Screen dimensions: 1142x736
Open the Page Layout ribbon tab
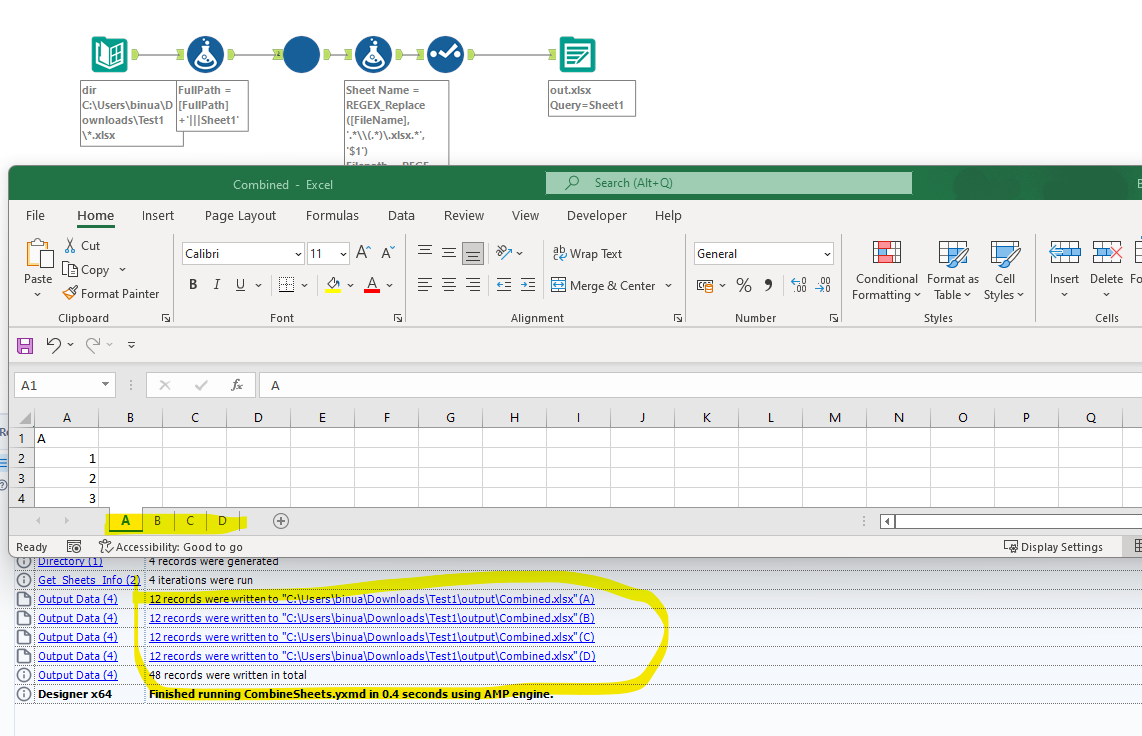pyautogui.click(x=240, y=216)
